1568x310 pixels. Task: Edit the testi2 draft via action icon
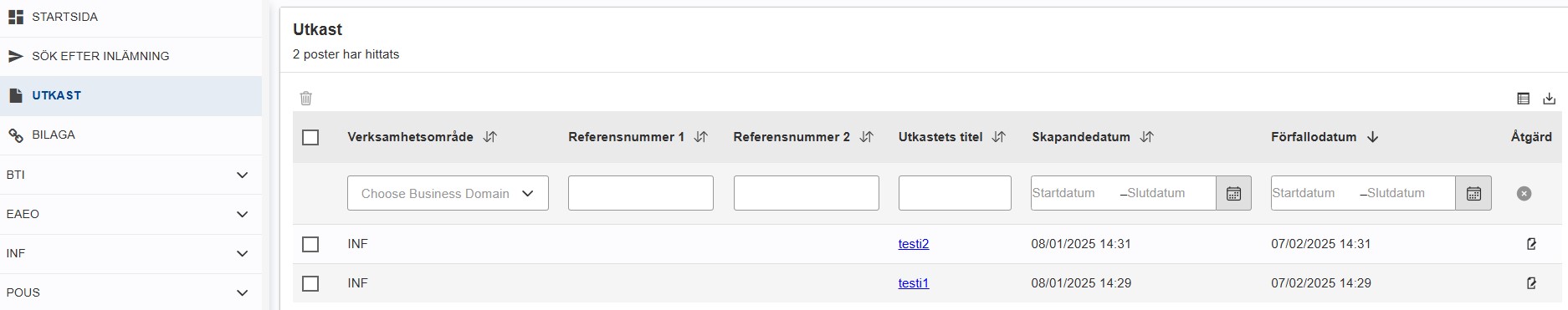coord(1531,244)
